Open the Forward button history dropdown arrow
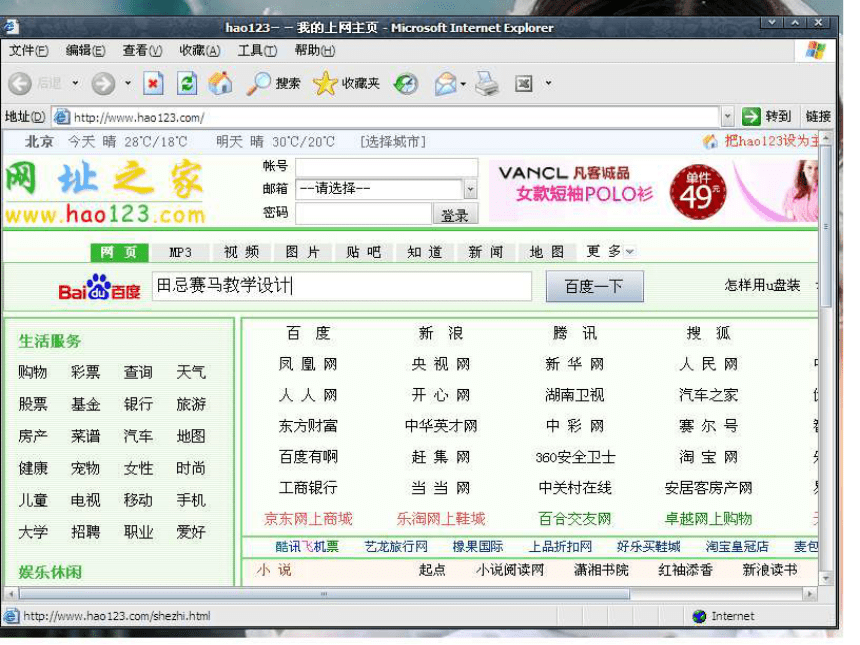Screen dimensions: 860x645 tap(128, 83)
